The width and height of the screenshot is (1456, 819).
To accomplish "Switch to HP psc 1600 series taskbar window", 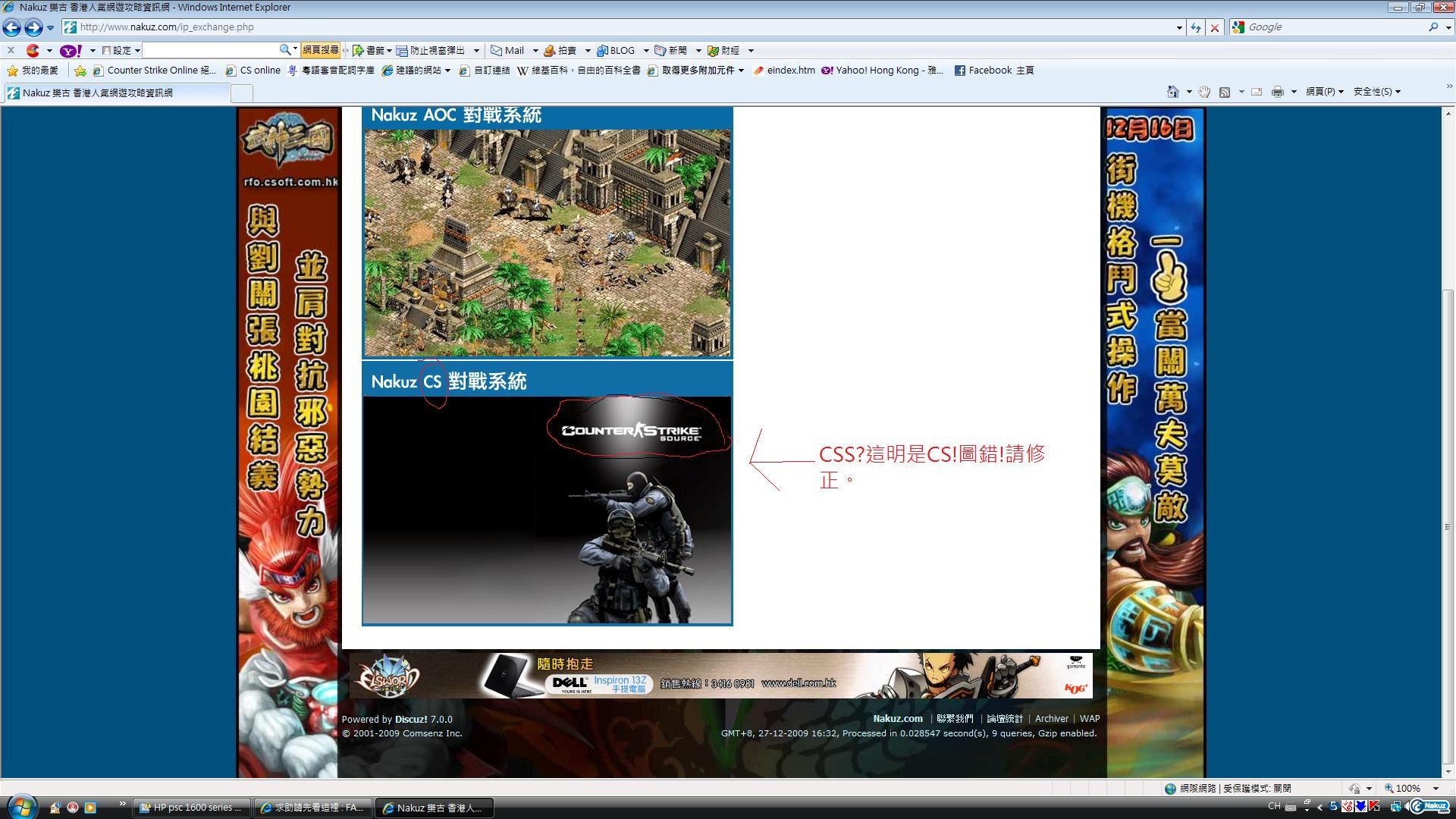I will (193, 808).
